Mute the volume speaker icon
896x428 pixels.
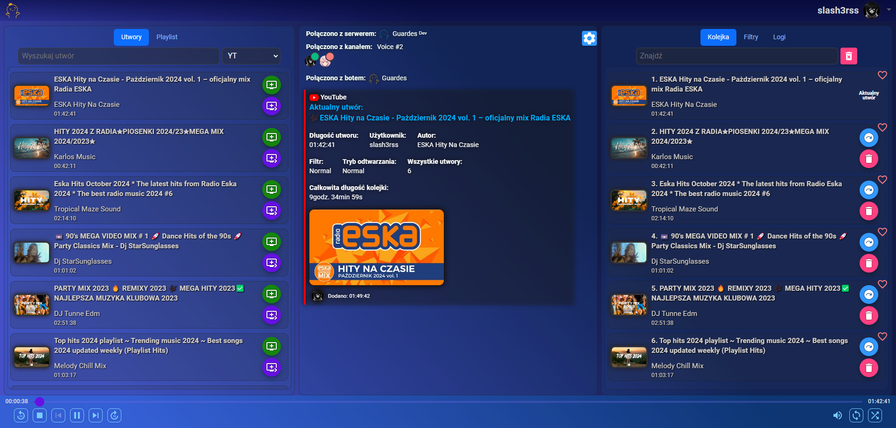[837, 415]
